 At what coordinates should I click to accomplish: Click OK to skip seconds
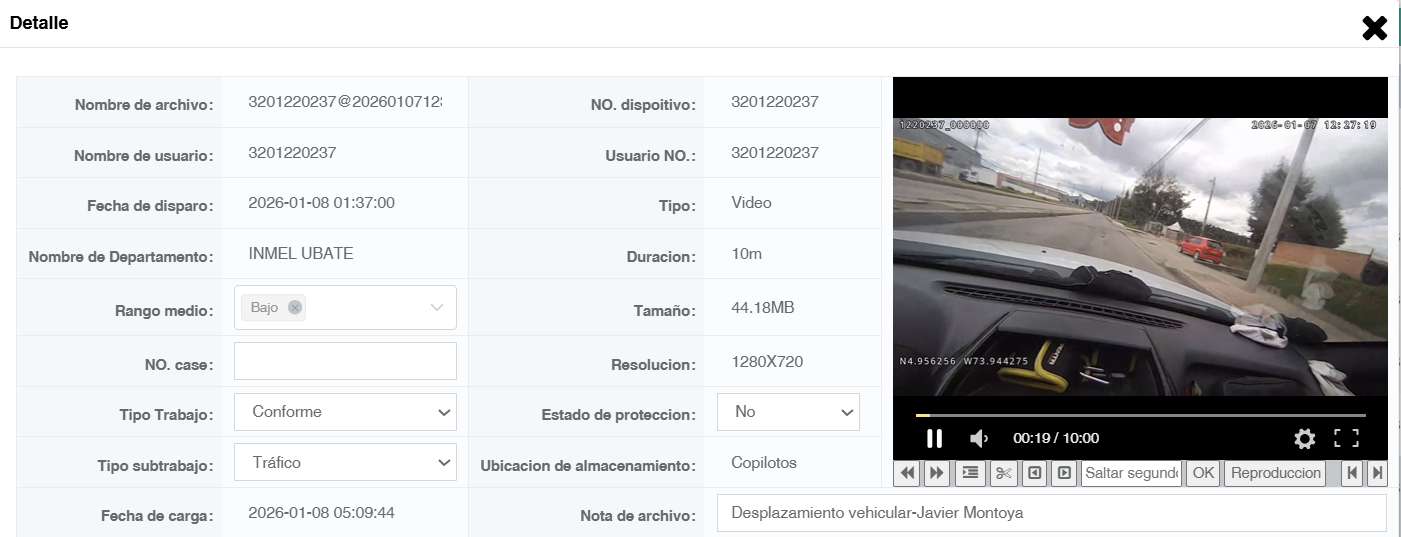[x=1204, y=473]
